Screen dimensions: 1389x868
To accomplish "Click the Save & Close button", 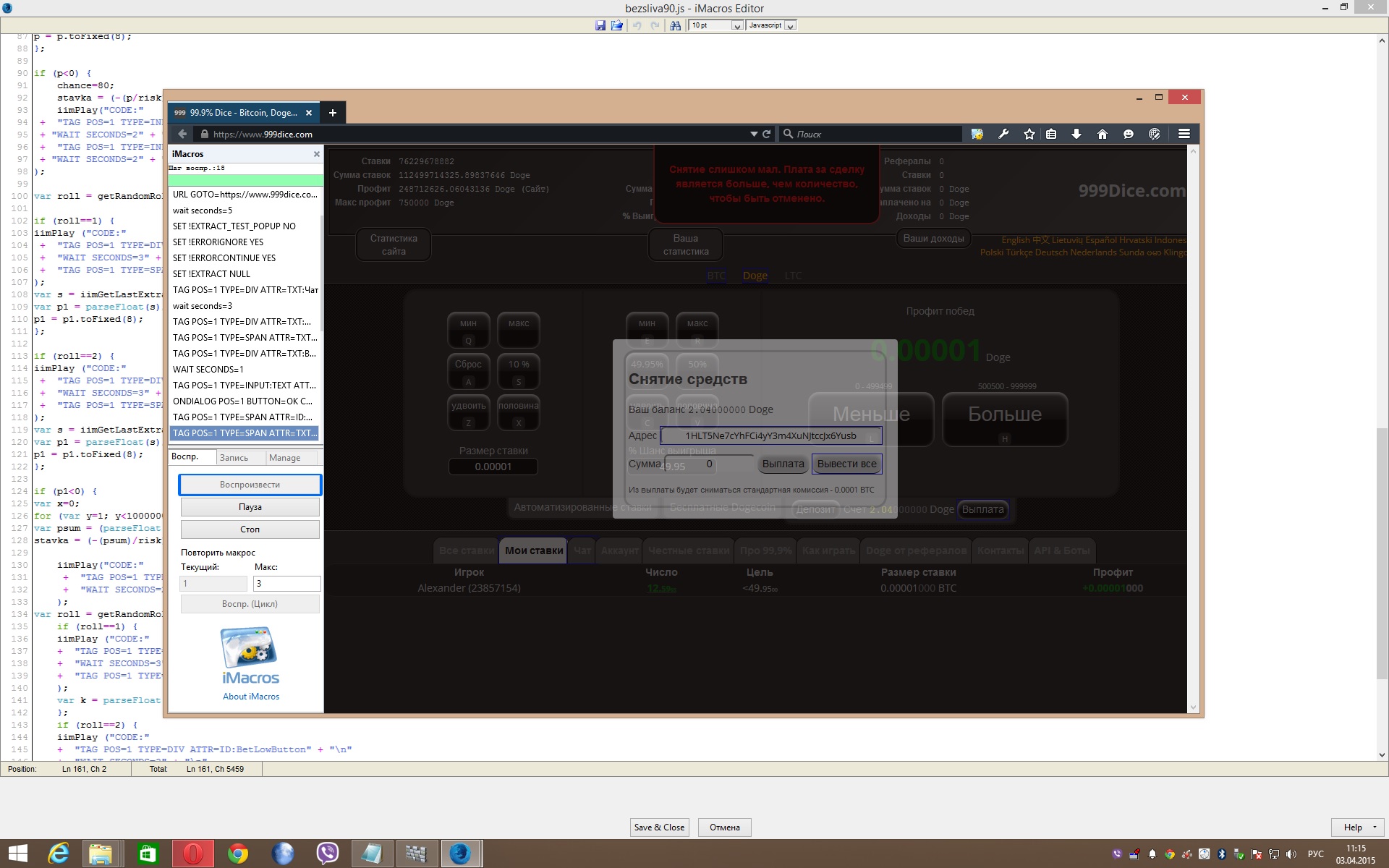I will pyautogui.click(x=659, y=827).
